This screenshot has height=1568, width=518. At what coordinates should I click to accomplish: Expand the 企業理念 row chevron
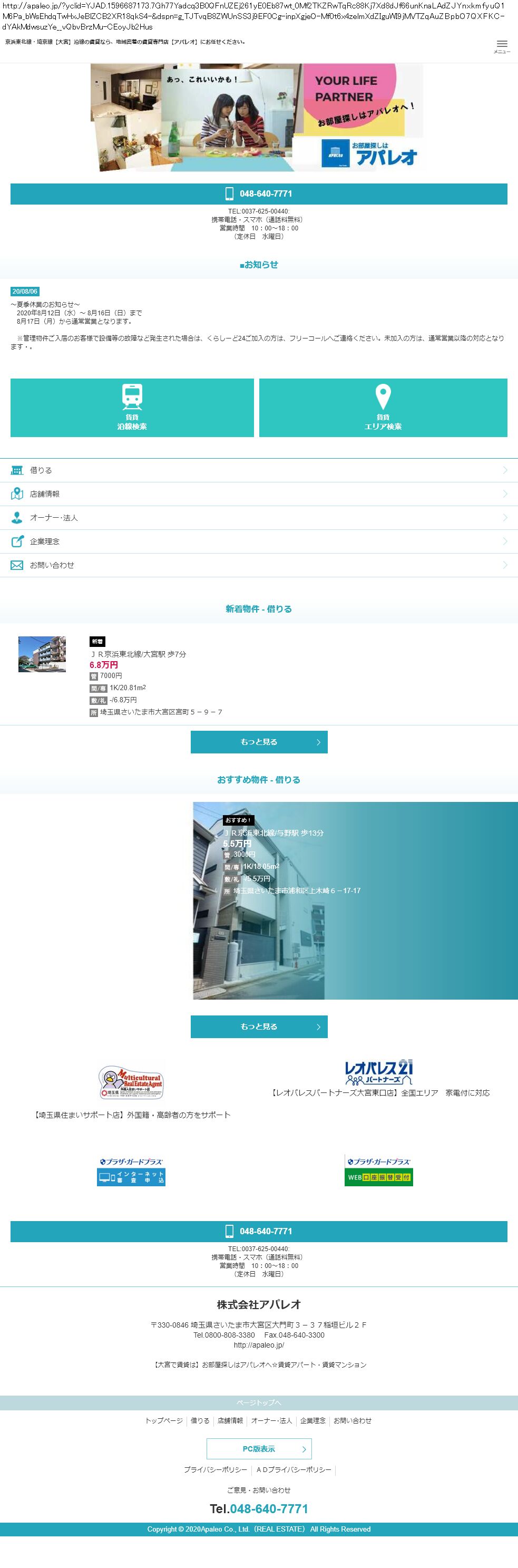pyautogui.click(x=505, y=541)
